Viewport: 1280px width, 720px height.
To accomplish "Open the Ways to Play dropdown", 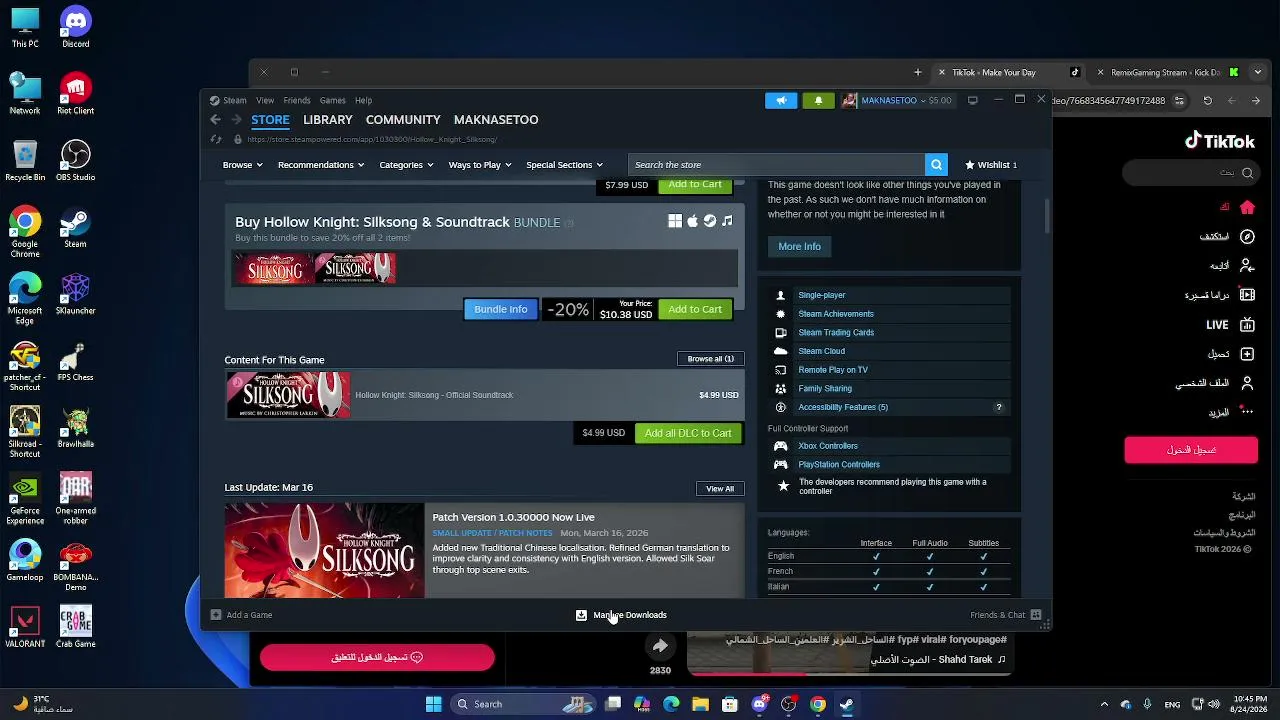I will (x=480, y=165).
